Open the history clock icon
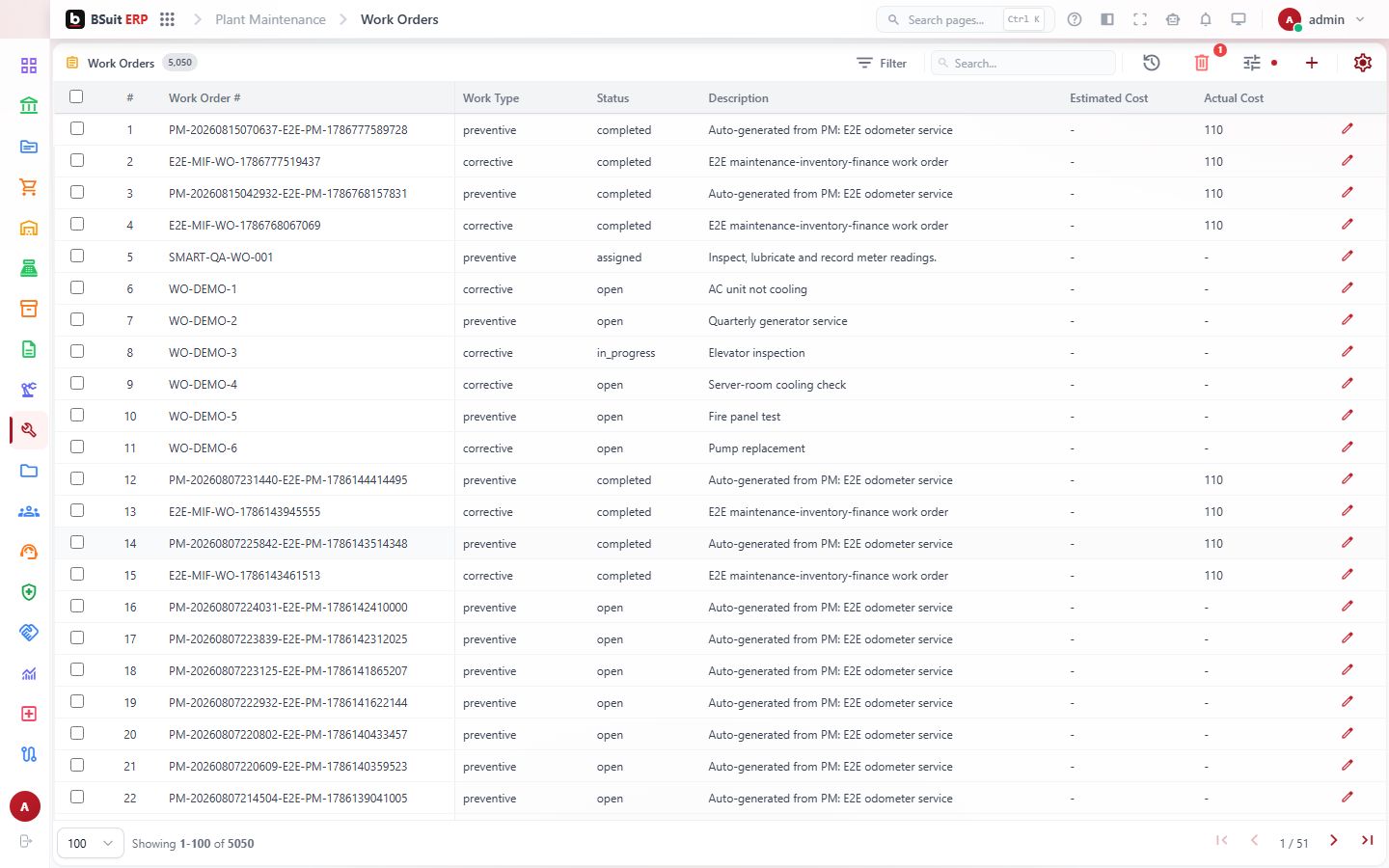Screen dimensions: 1389x868 1152,63
